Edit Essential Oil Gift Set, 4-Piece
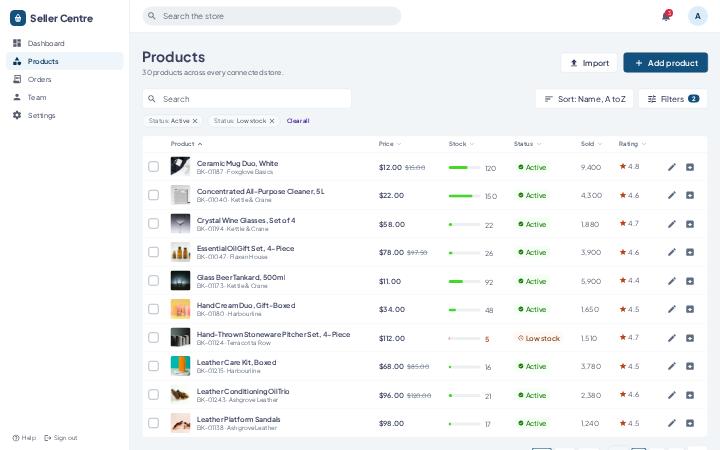 pos(671,252)
